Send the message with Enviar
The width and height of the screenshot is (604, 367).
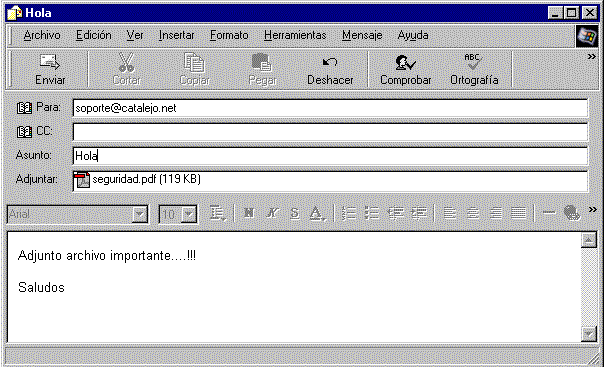[50, 70]
